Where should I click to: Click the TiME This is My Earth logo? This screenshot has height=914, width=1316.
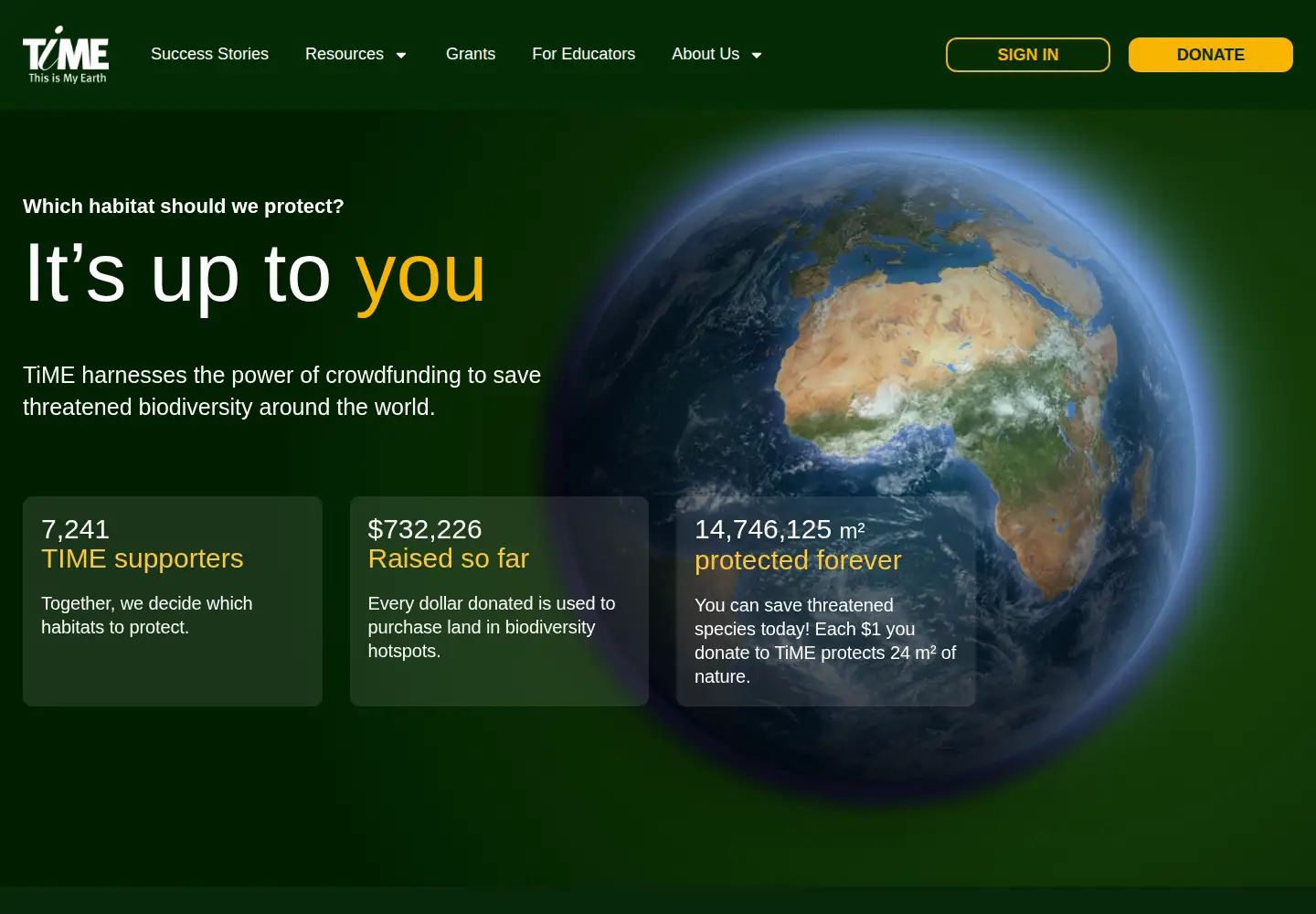click(x=66, y=55)
